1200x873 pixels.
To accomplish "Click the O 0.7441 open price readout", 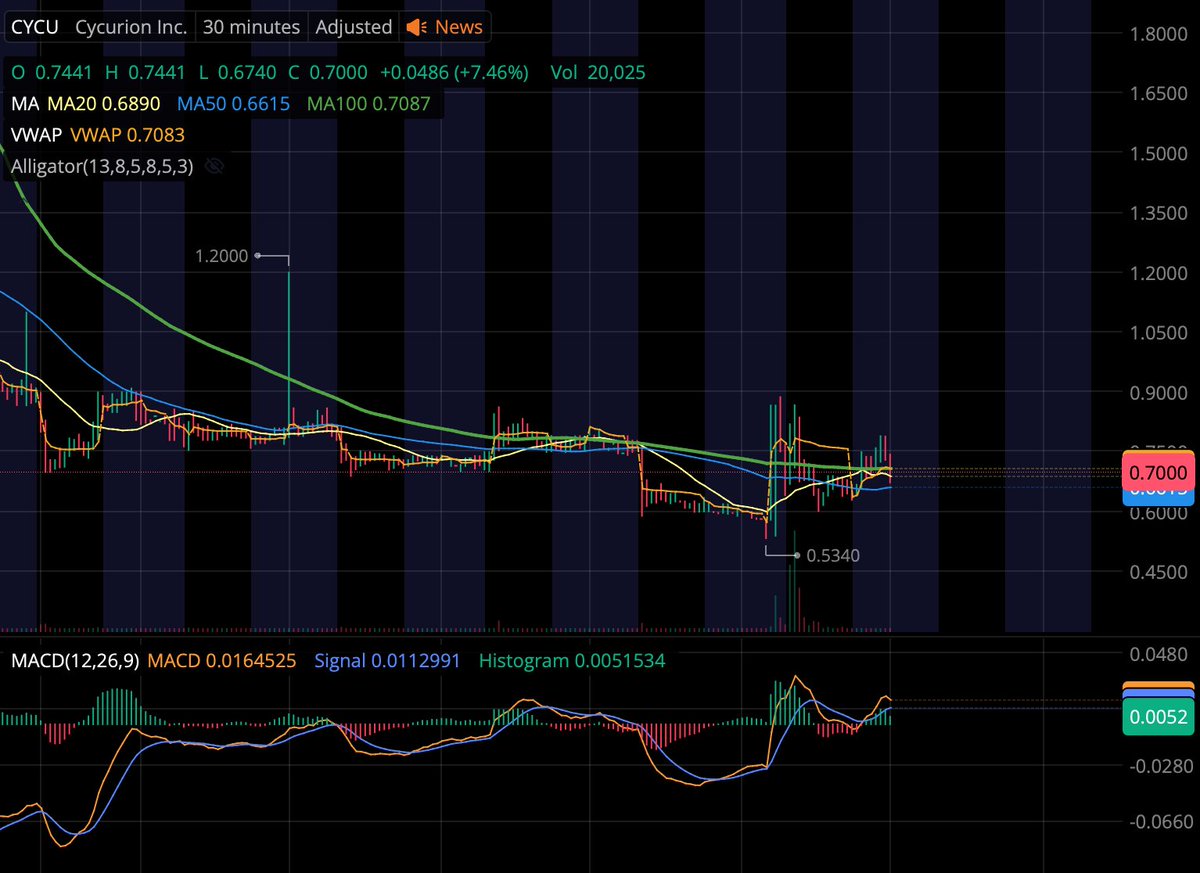I will [x=52, y=72].
